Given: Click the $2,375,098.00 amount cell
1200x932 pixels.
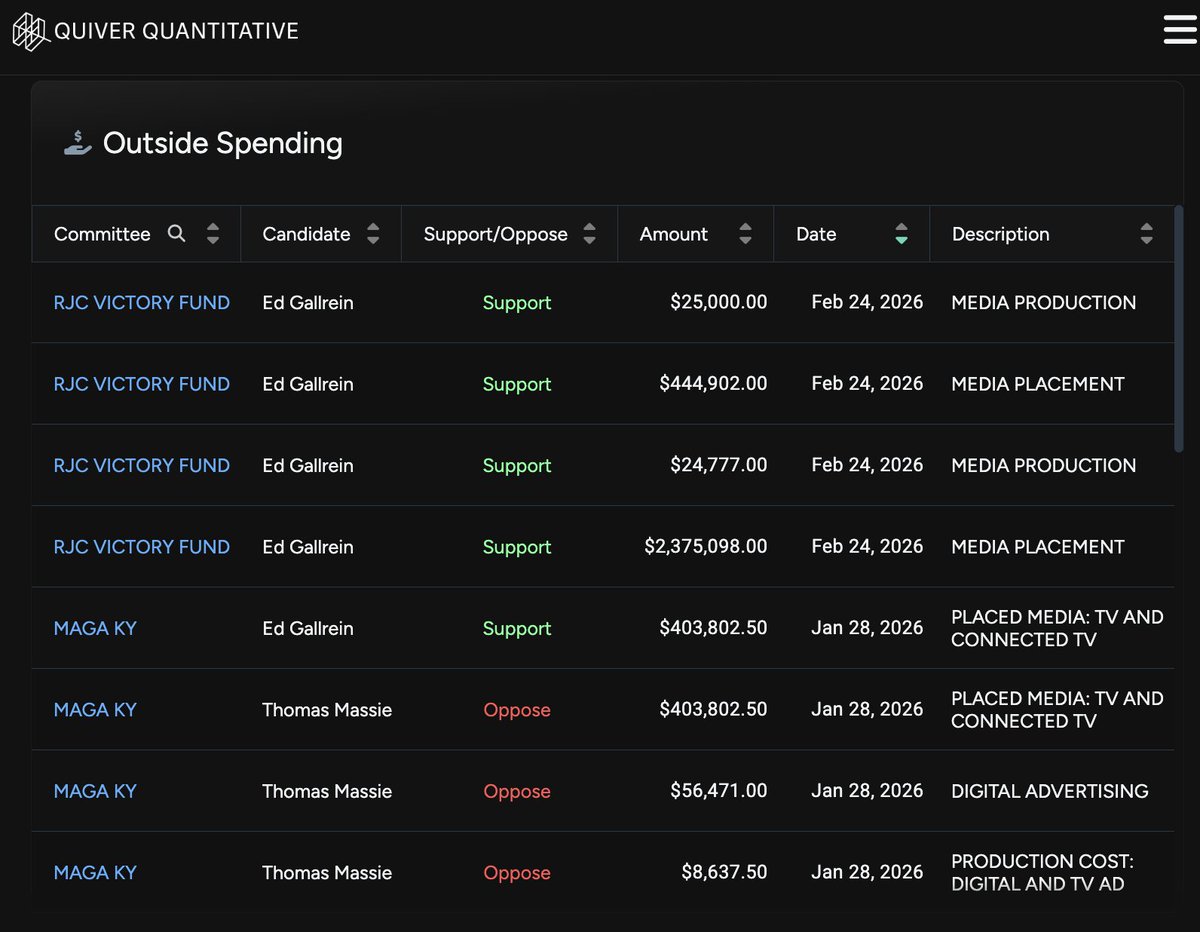Looking at the screenshot, I should (706, 547).
